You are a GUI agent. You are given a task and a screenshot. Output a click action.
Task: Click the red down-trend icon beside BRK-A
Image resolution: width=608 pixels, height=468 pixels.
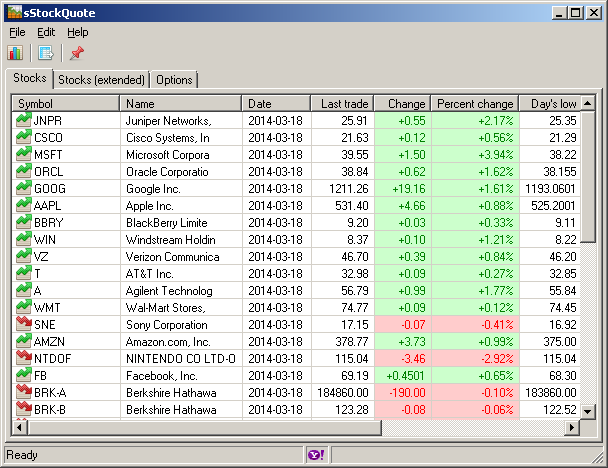pyautogui.click(x=24, y=392)
